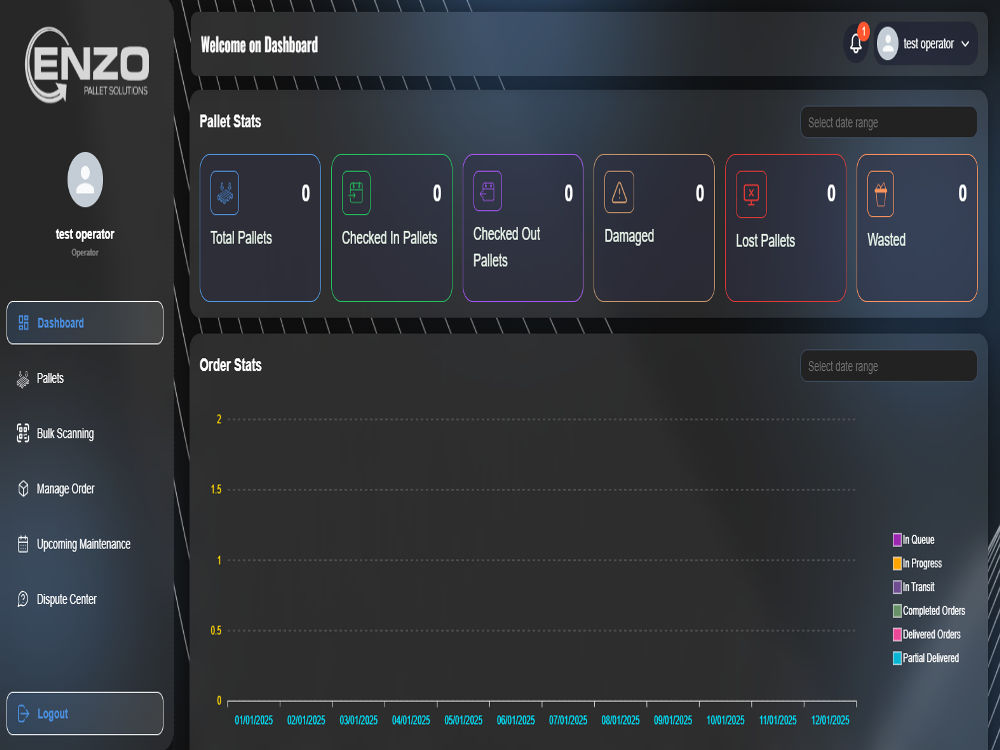This screenshot has width=1000, height=750.
Task: Open the Pallets menu item
Action: (x=85, y=378)
